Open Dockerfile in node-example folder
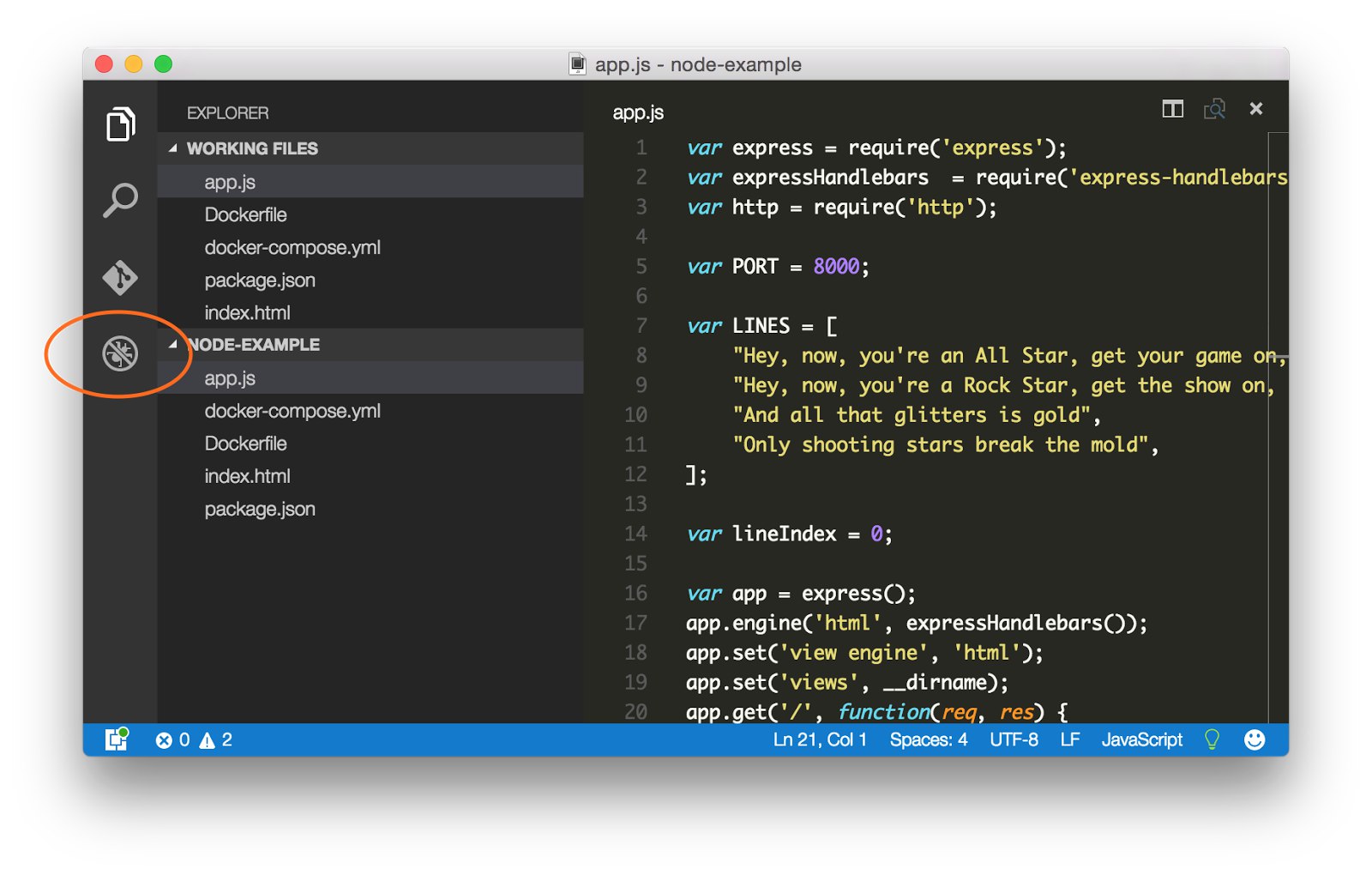The height and width of the screenshot is (875, 1372). (x=370, y=444)
